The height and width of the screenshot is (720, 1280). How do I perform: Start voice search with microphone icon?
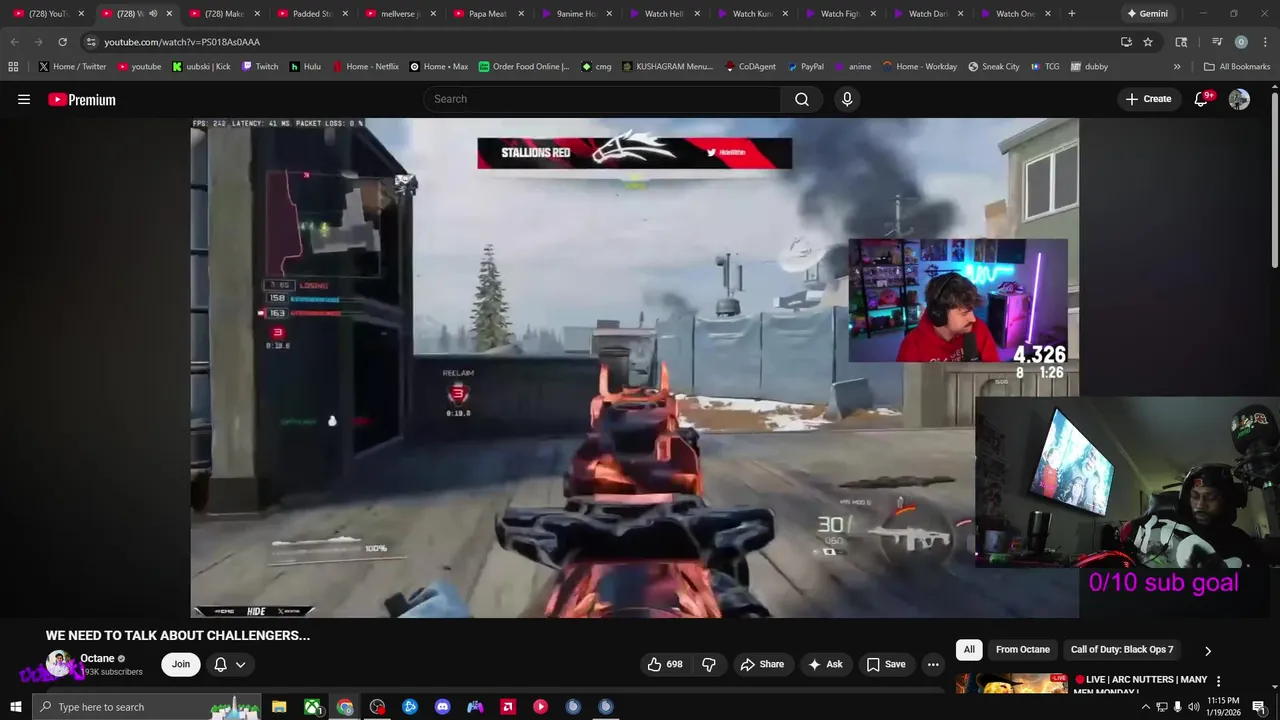pos(847,99)
